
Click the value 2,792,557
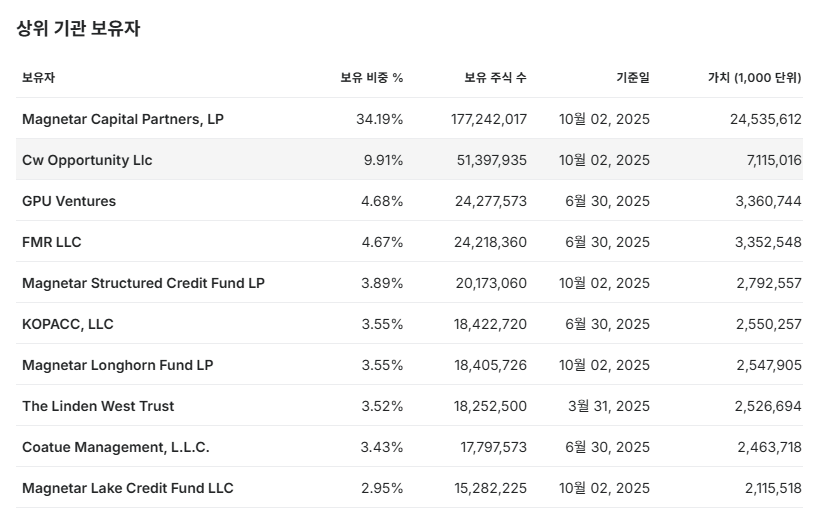click(x=769, y=283)
